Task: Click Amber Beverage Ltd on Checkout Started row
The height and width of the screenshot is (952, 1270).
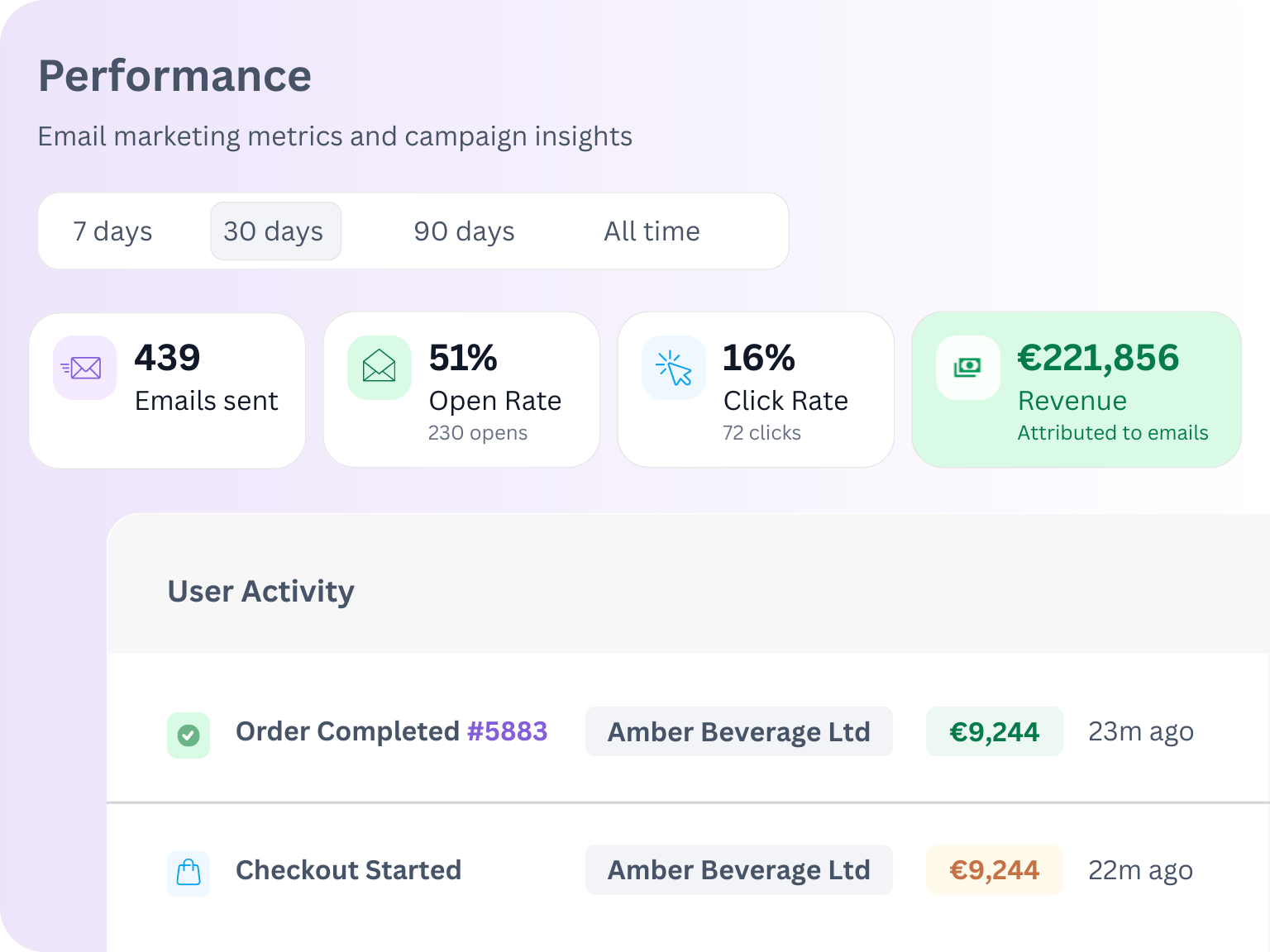Action: 738,870
